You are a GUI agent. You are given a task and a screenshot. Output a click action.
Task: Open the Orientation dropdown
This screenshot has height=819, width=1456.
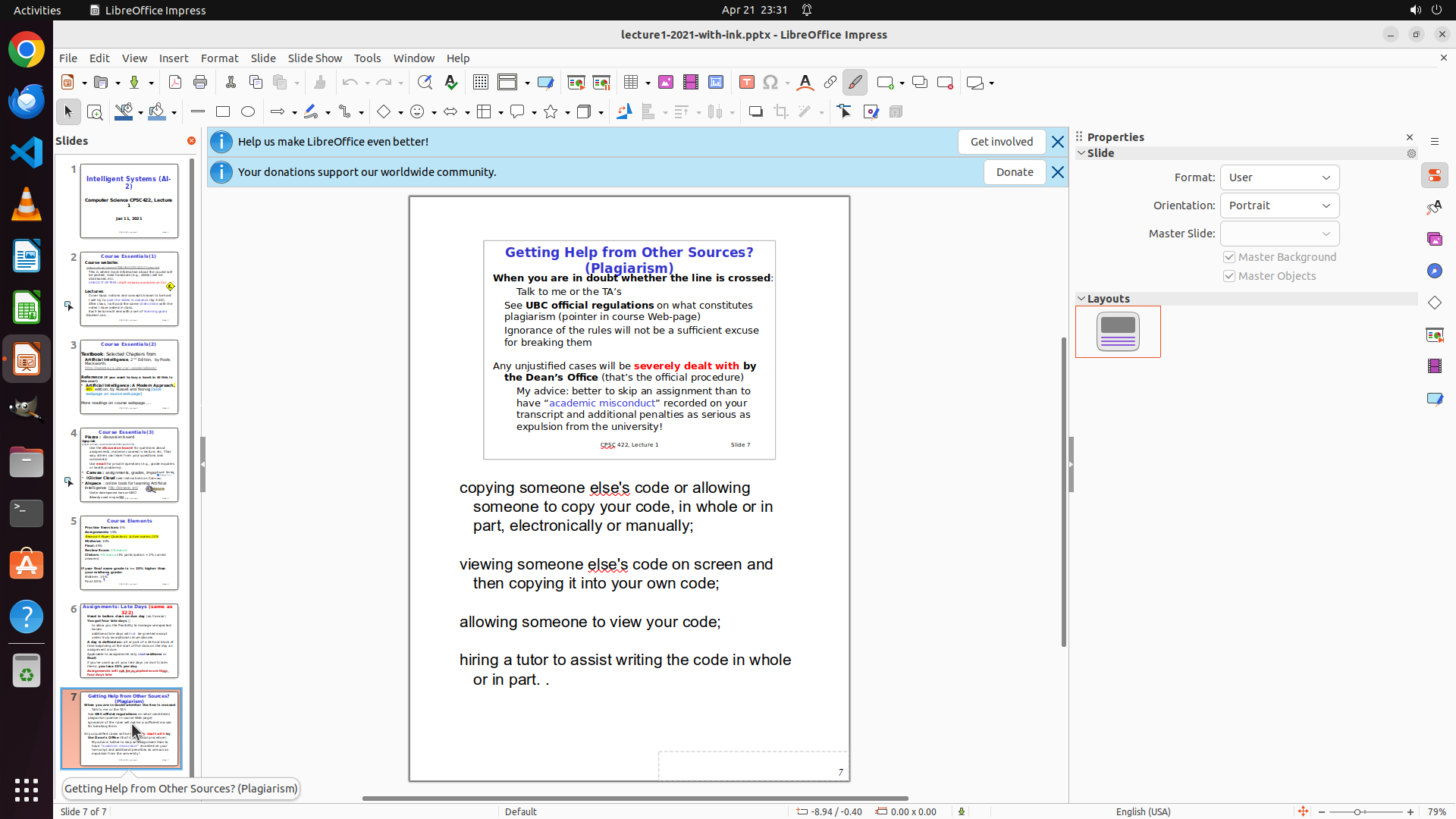[x=1279, y=206]
